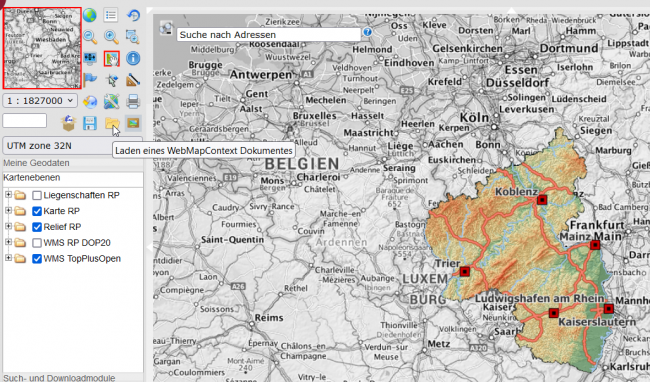Click the Liegenschaften RP layer name
This screenshot has height=382, width=650.
pos(81,195)
